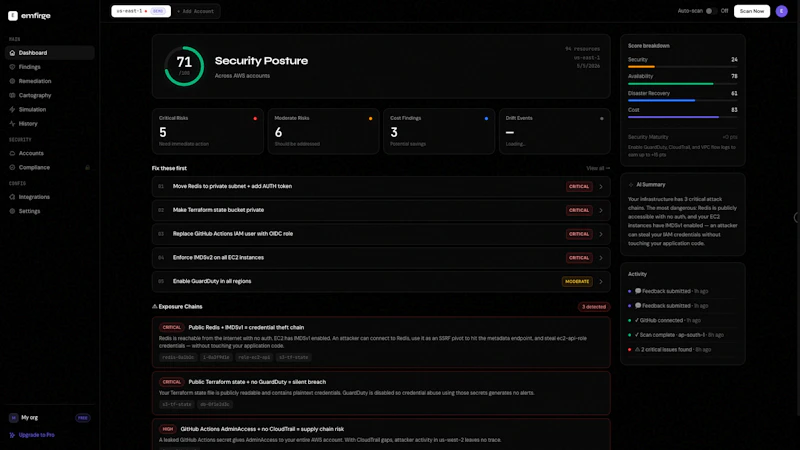Click the Remediation sidebar icon

[x=12, y=81]
